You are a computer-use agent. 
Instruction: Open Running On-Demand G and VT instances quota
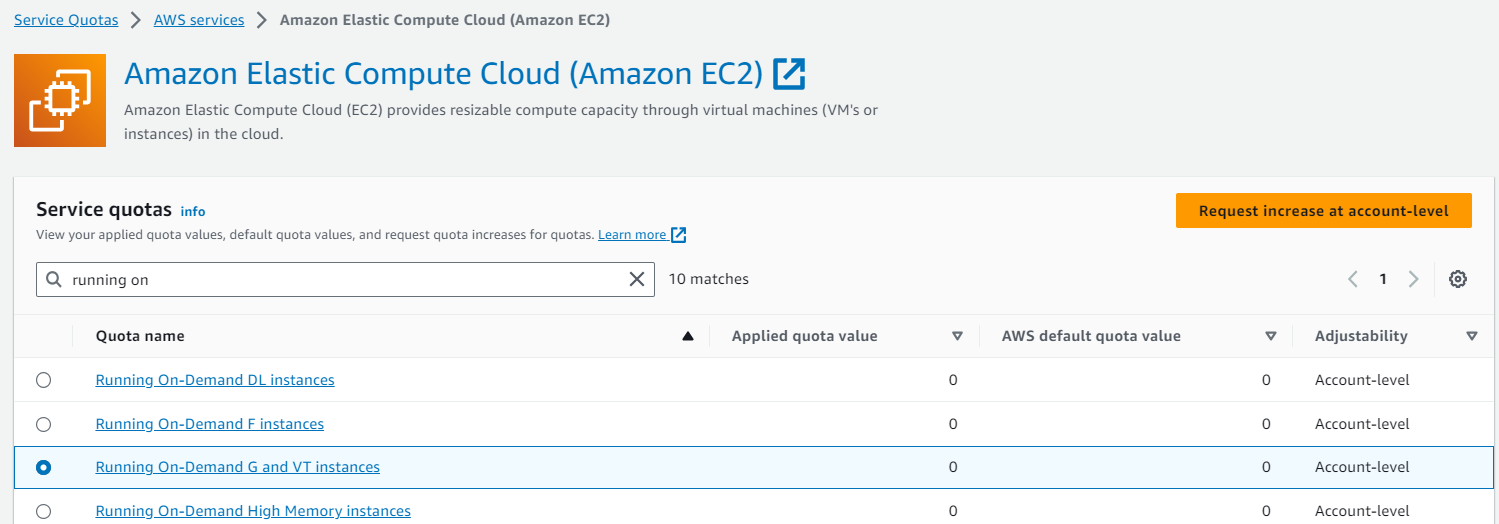coord(238,467)
